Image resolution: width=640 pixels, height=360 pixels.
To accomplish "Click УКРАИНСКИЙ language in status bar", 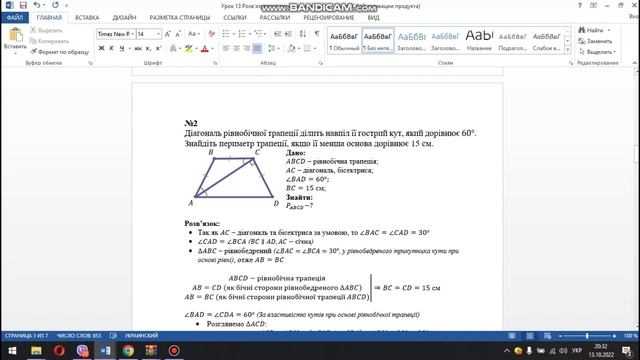I will tap(141, 336).
